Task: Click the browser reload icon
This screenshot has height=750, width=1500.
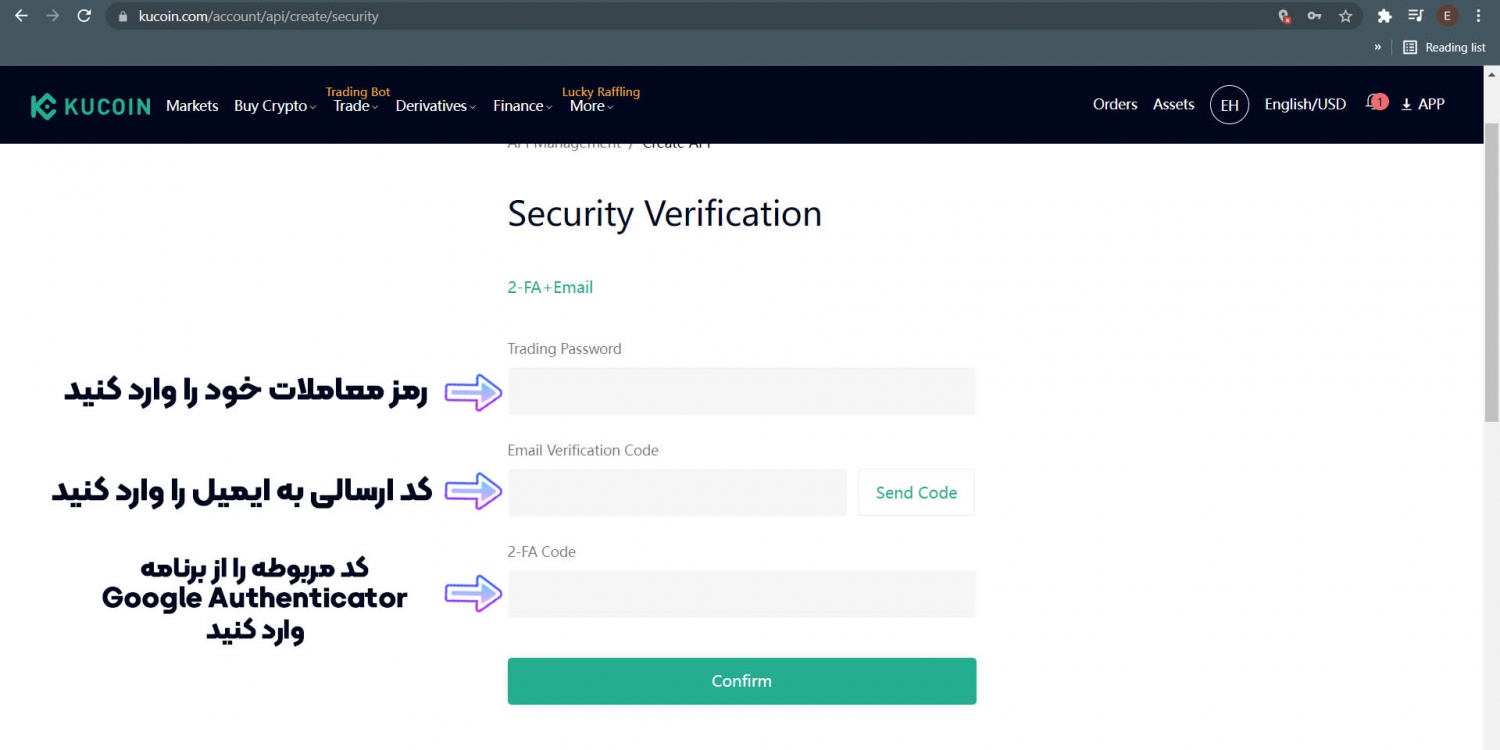Action: pyautogui.click(x=84, y=16)
